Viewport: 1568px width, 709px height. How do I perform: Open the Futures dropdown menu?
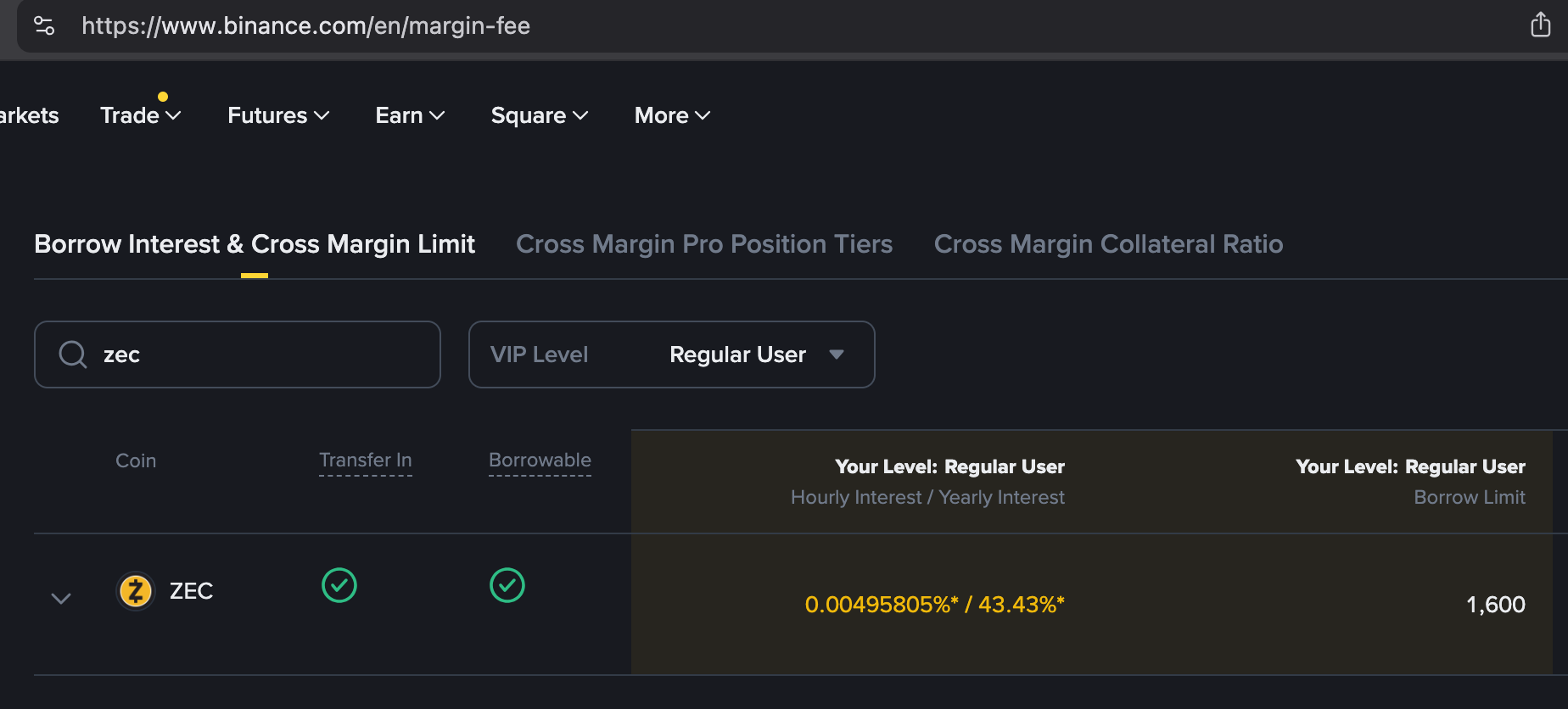pyautogui.click(x=277, y=115)
